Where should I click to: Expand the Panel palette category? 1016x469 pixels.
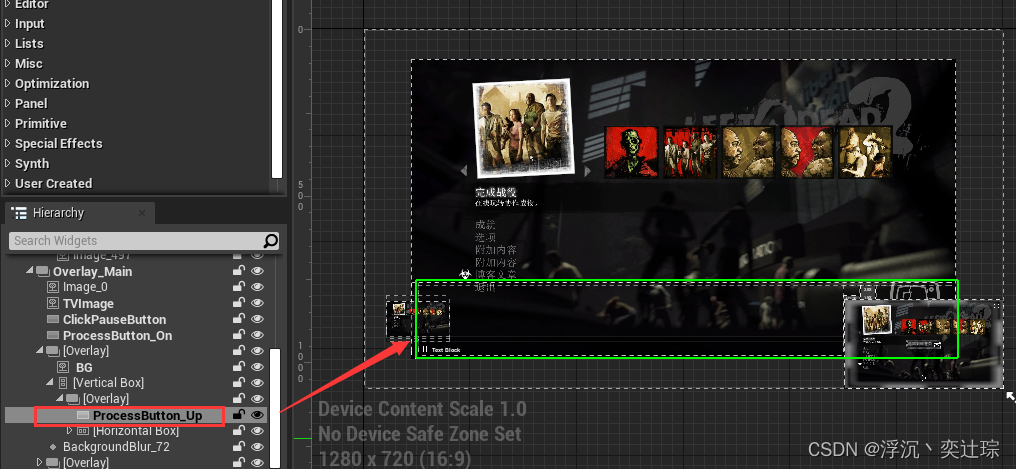8,104
